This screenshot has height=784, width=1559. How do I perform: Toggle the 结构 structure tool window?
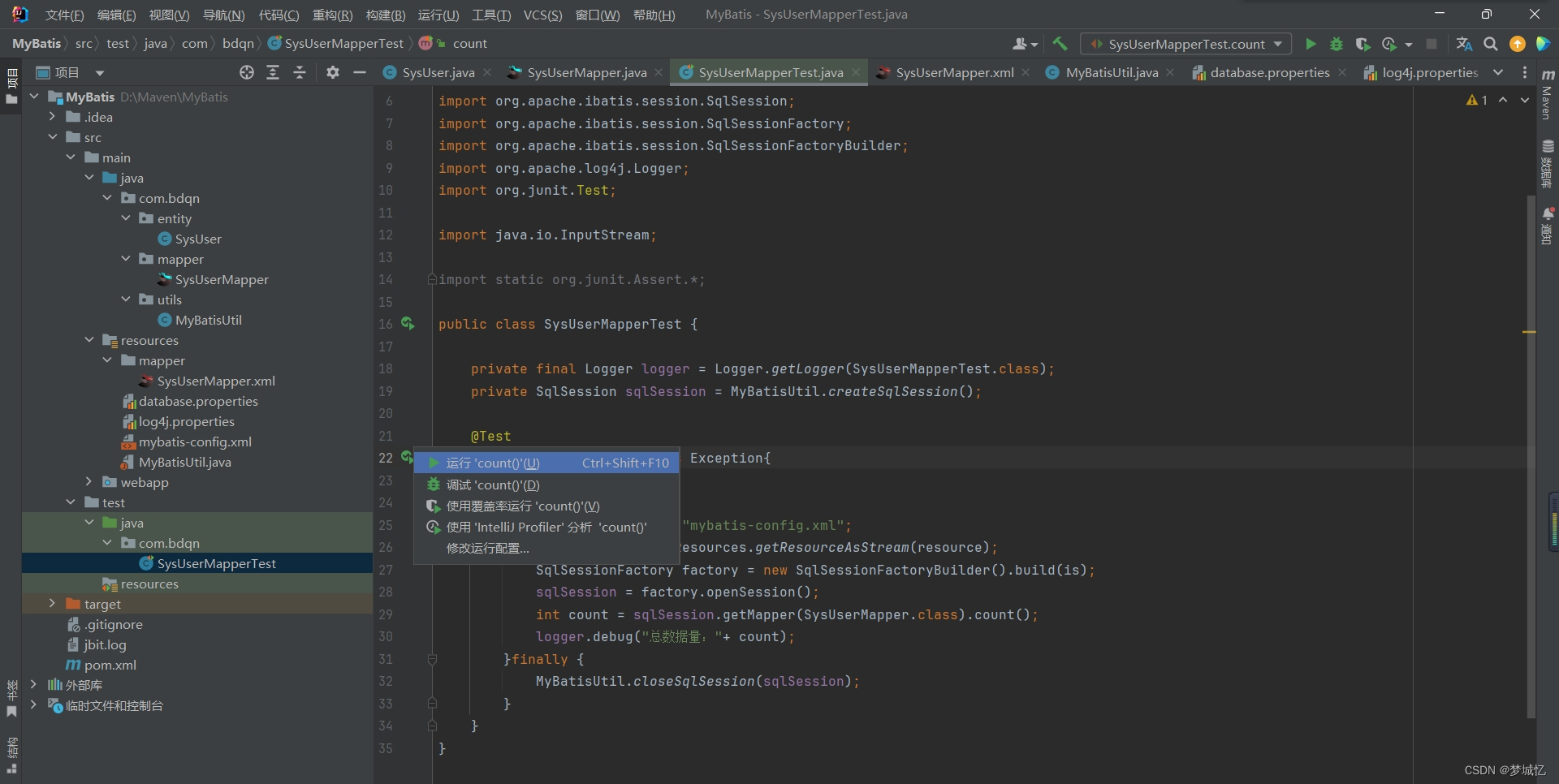(11, 755)
